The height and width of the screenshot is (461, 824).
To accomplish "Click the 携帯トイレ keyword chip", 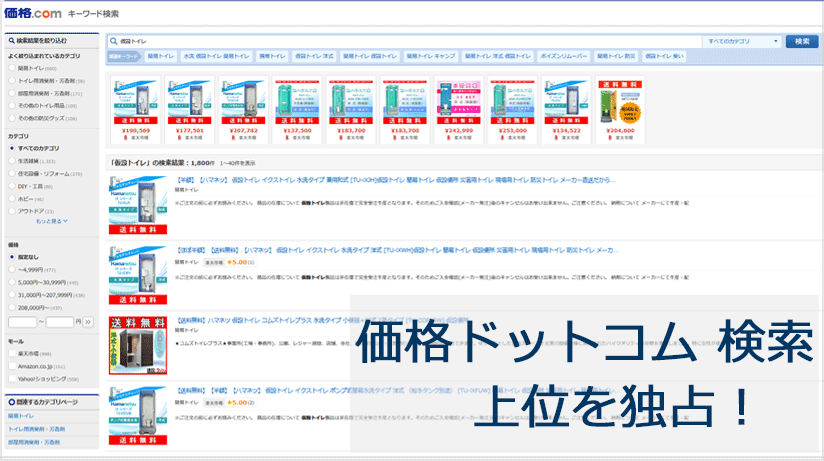I will point(272,56).
